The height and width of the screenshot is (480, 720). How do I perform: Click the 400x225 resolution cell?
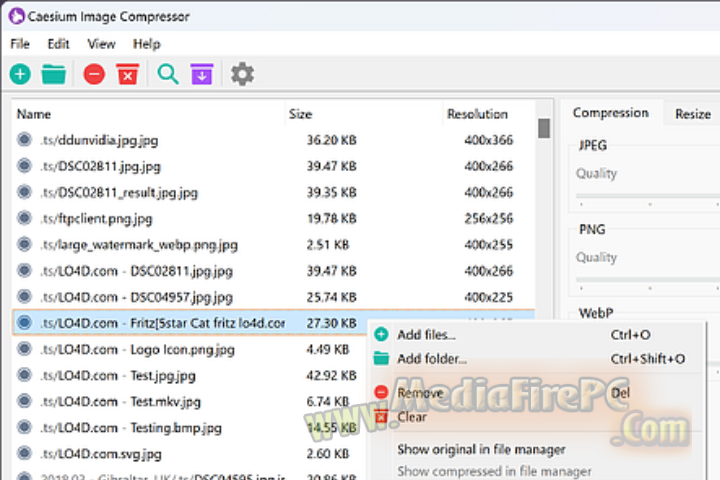pos(489,297)
